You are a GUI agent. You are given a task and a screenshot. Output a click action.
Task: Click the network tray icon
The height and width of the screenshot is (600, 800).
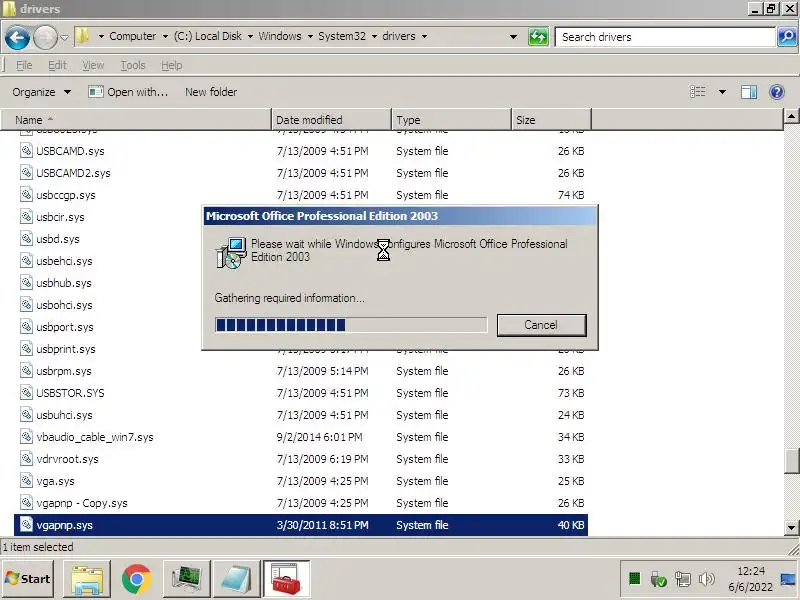[x=682, y=579]
